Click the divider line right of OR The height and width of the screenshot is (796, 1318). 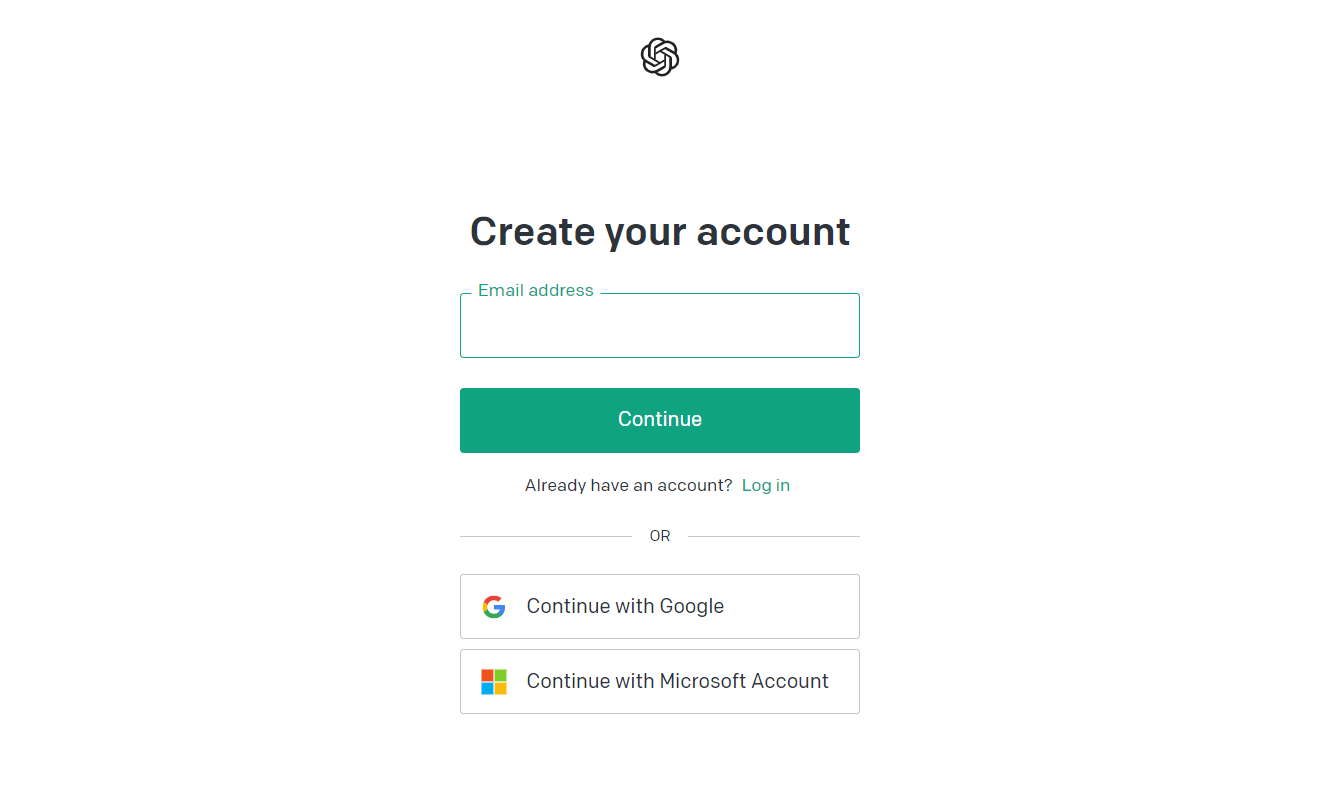(773, 537)
